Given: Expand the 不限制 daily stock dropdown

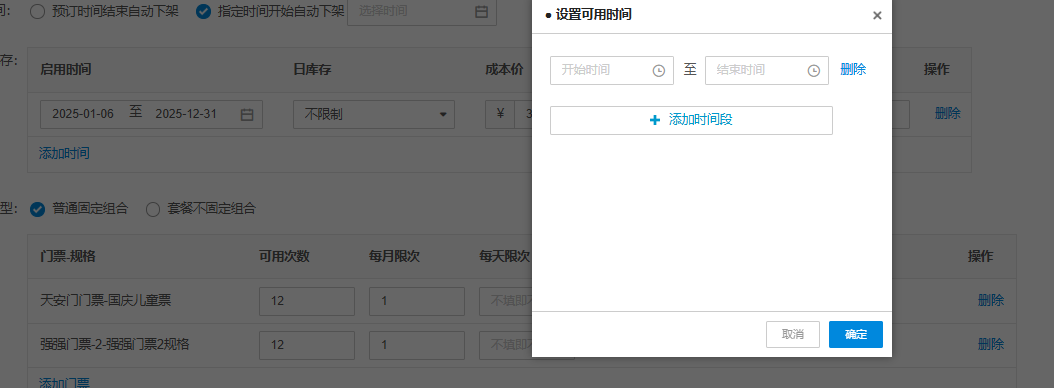Looking at the screenshot, I should pos(374,114).
